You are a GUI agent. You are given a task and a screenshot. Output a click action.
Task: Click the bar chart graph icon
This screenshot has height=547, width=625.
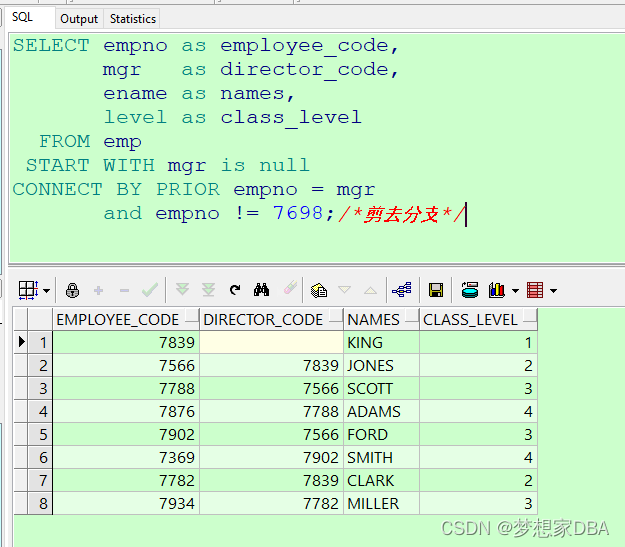tap(497, 290)
